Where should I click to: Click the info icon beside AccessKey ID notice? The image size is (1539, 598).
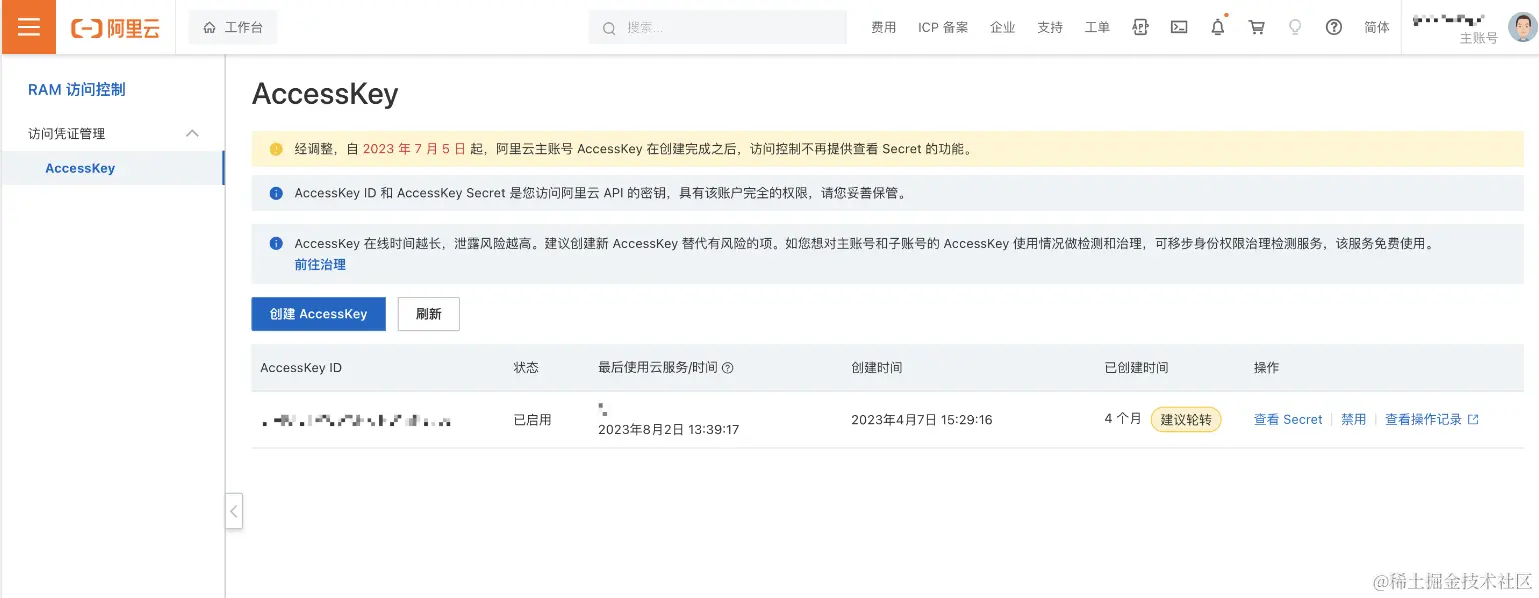coord(276,193)
